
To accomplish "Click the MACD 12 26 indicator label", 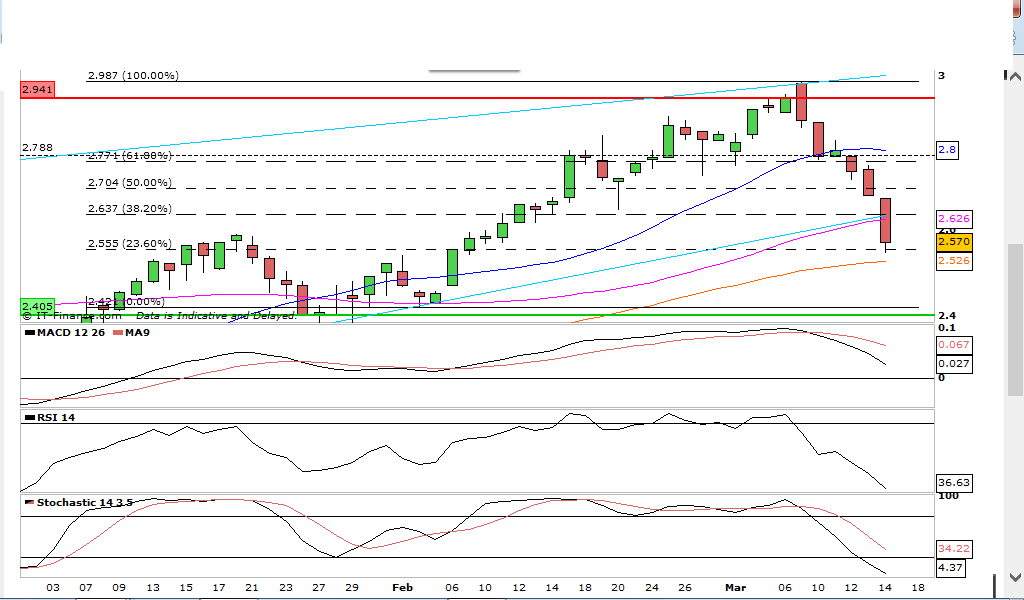I will pyautogui.click(x=65, y=332).
